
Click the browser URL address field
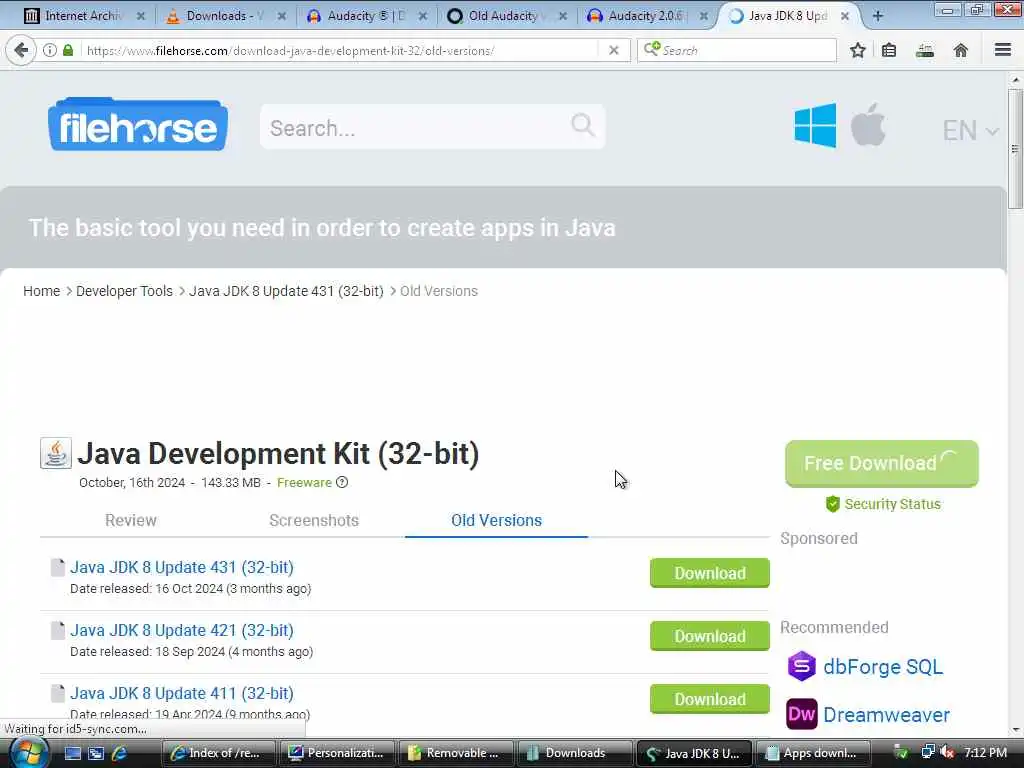pos(340,50)
